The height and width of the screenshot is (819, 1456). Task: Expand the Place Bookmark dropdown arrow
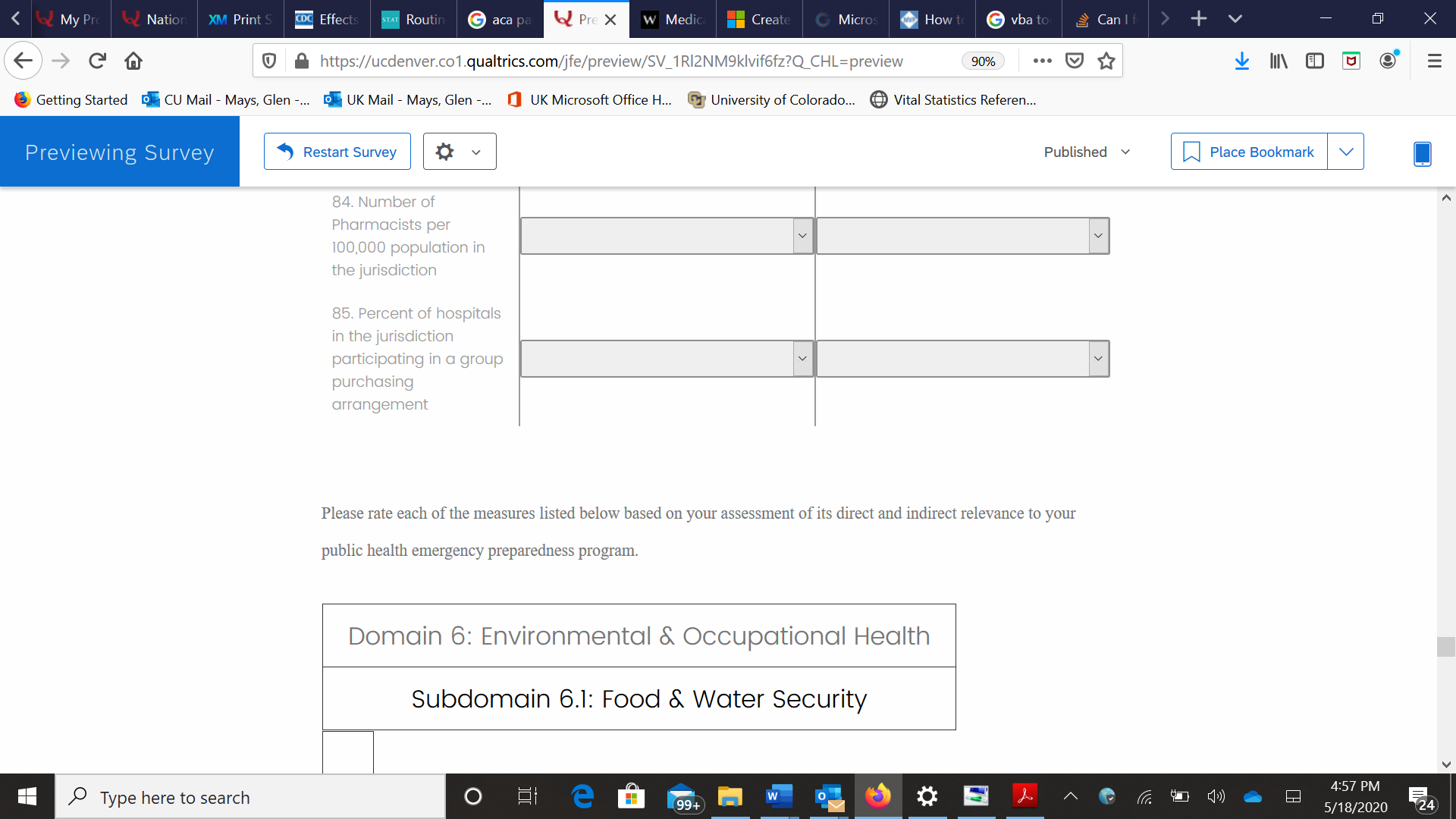point(1346,152)
